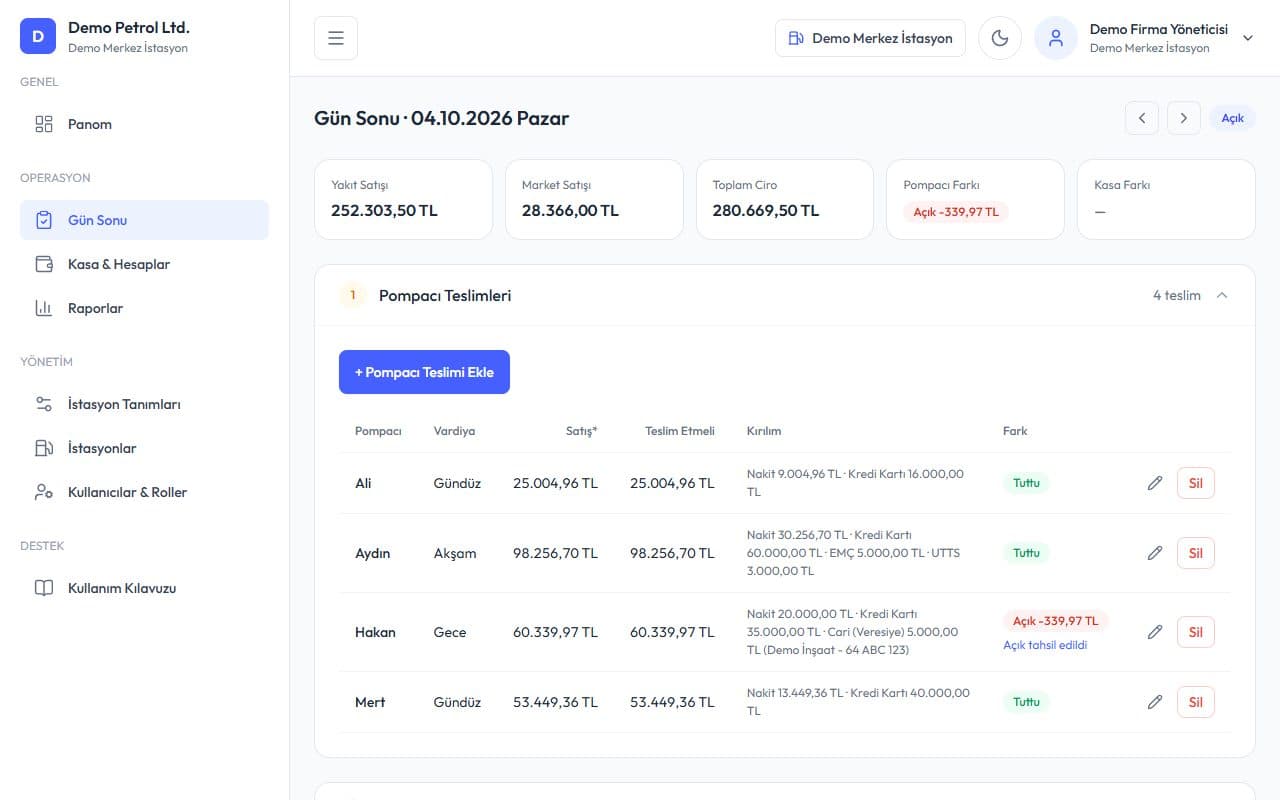Collapse the Pompacı Teslimleri section

tap(1222, 295)
